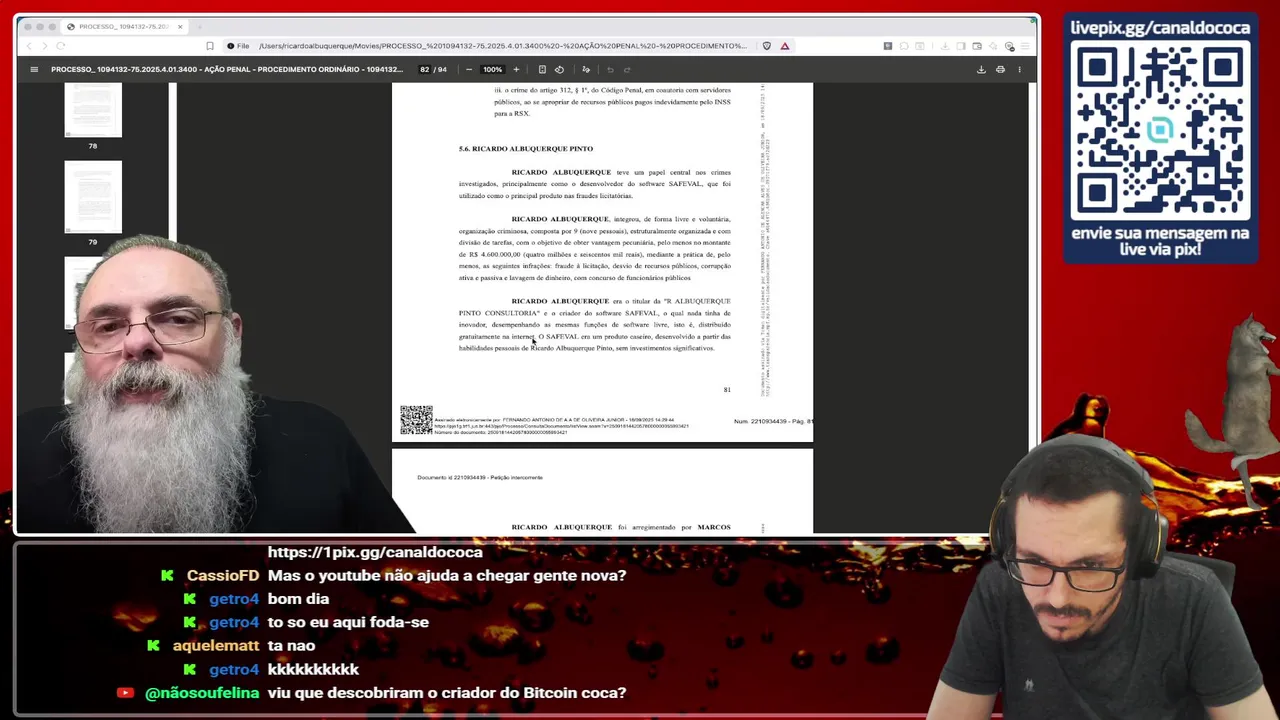Click the QR code in the page footer

(416, 420)
